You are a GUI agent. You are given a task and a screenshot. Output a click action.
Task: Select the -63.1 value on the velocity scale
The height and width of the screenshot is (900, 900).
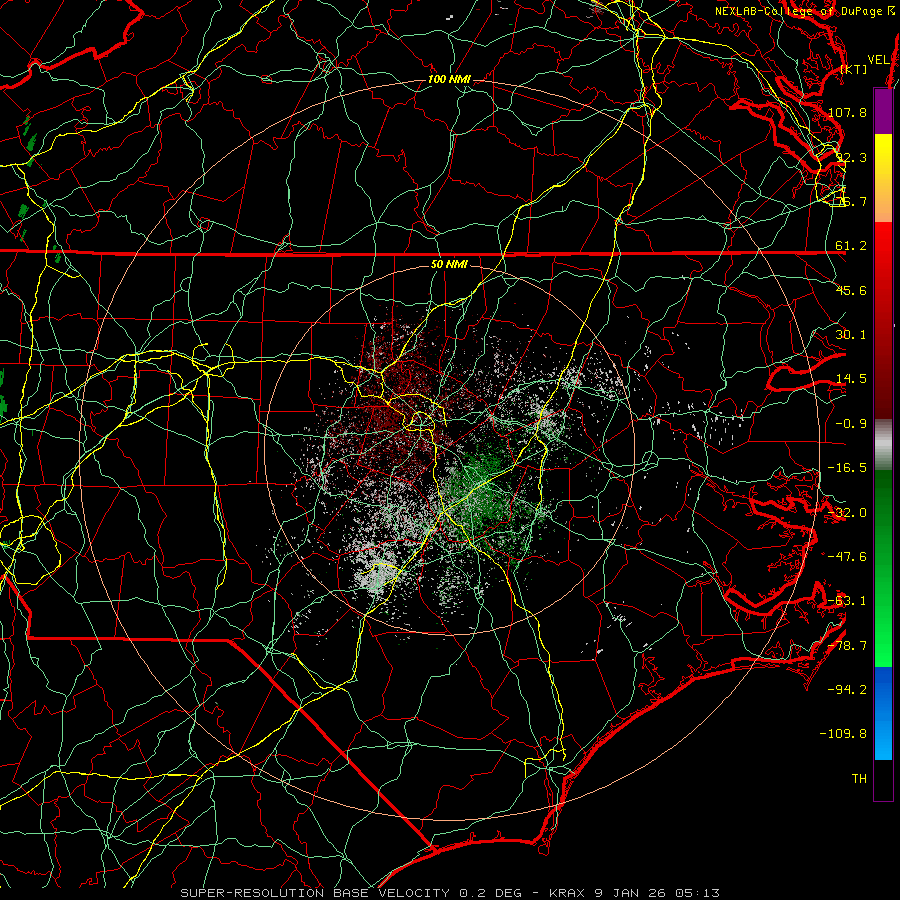click(x=847, y=601)
